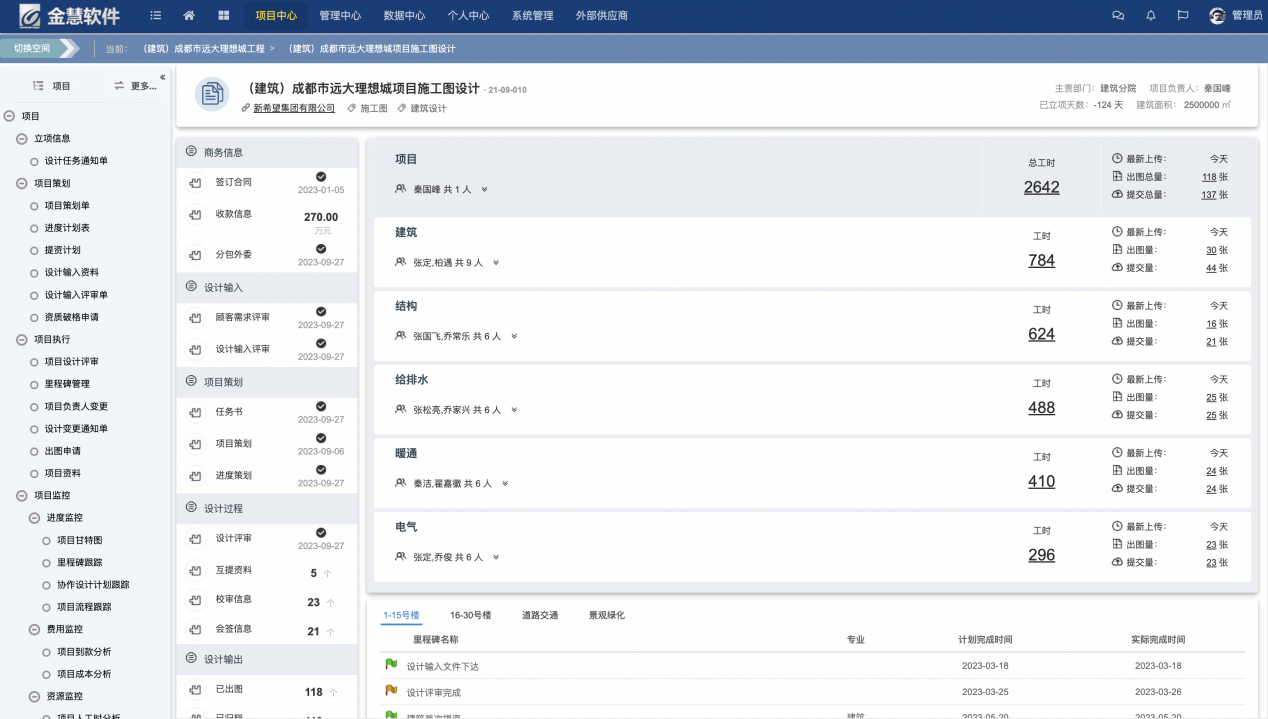Switch to the 16-30号楼 tab

tap(470, 615)
